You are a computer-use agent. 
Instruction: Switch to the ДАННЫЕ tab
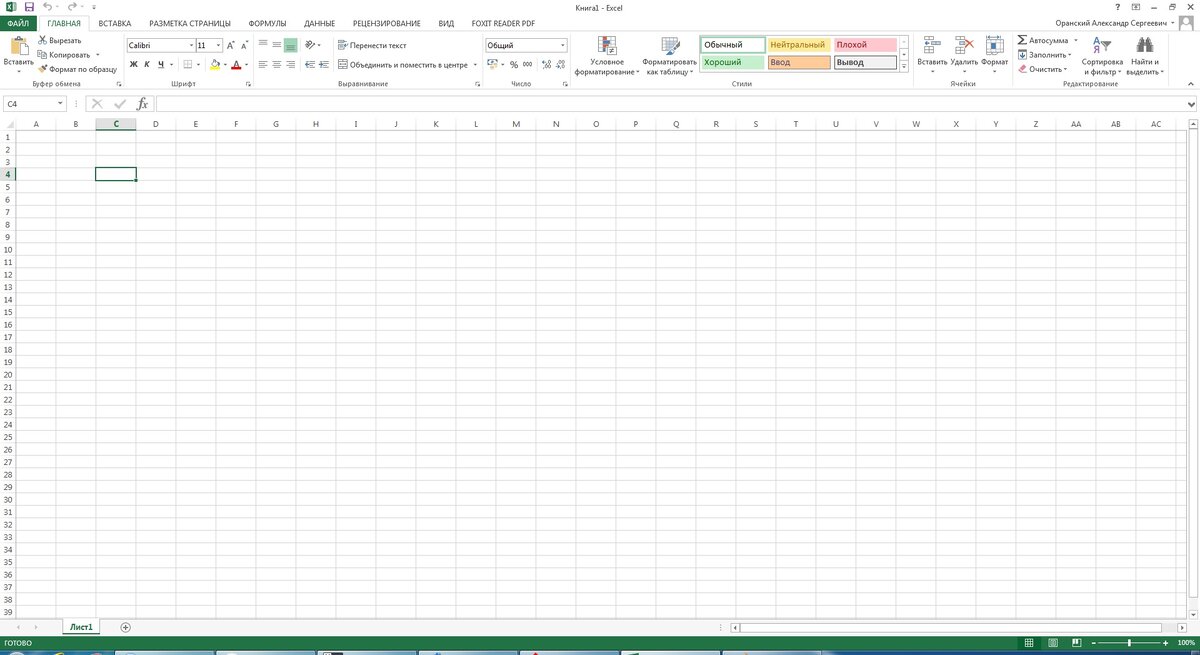pos(319,22)
